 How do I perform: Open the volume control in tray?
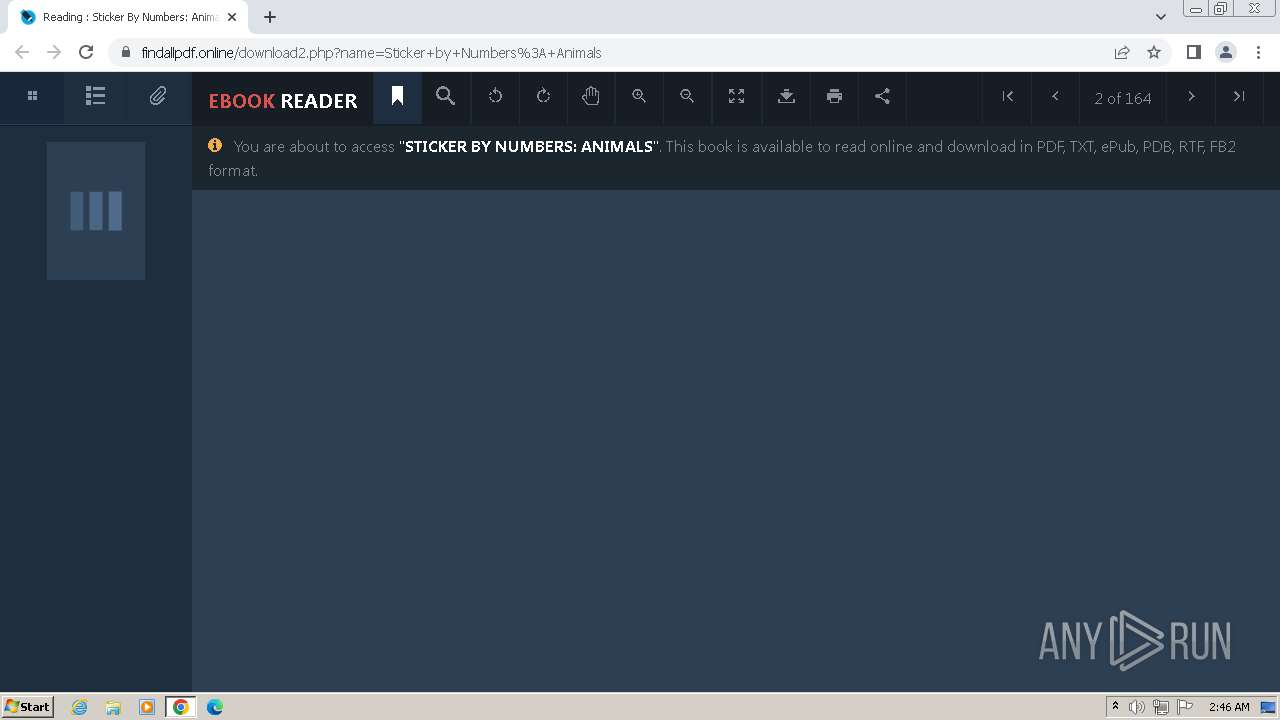pyautogui.click(x=1137, y=707)
